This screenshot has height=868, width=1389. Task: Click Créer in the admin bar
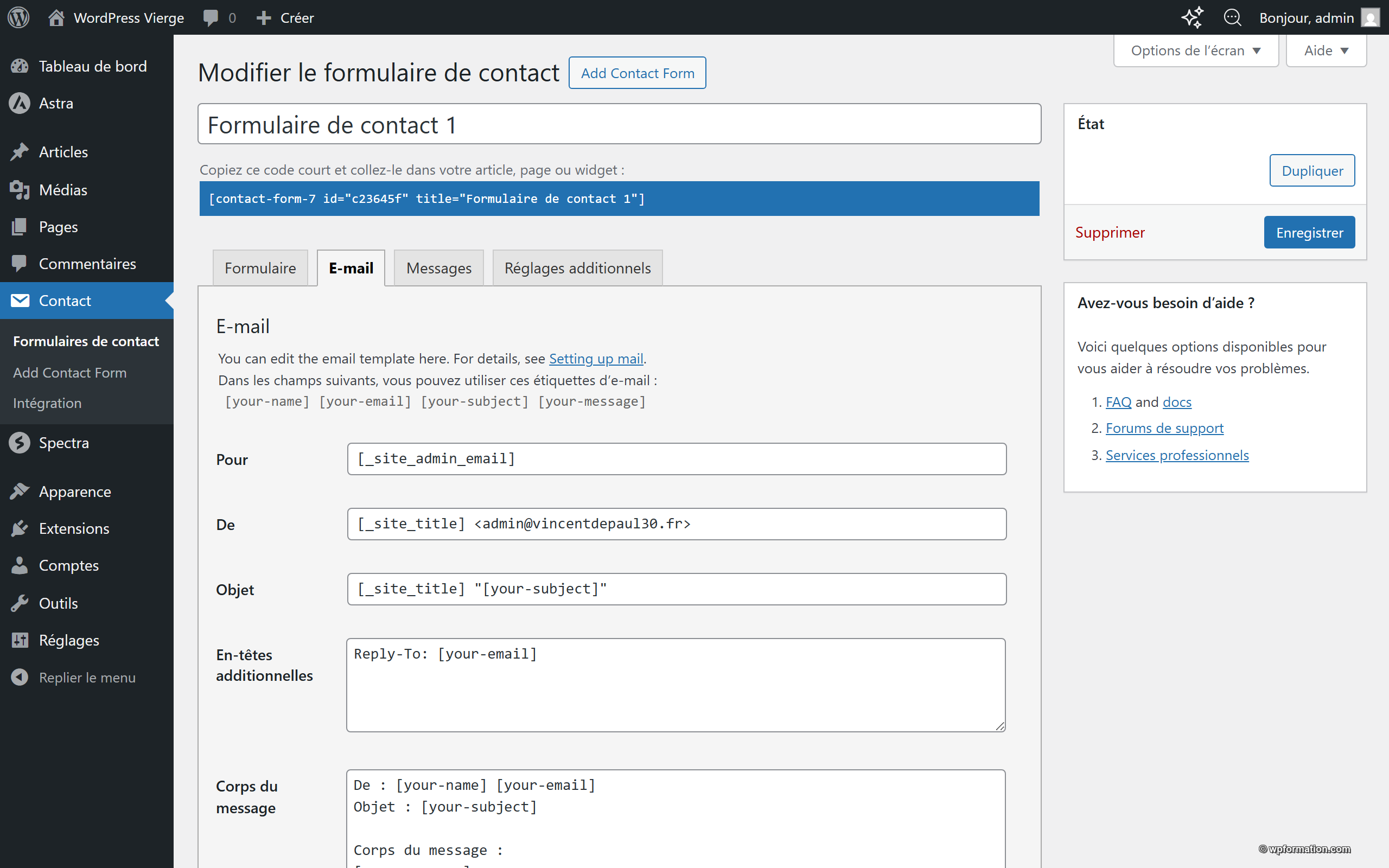pyautogui.click(x=297, y=18)
